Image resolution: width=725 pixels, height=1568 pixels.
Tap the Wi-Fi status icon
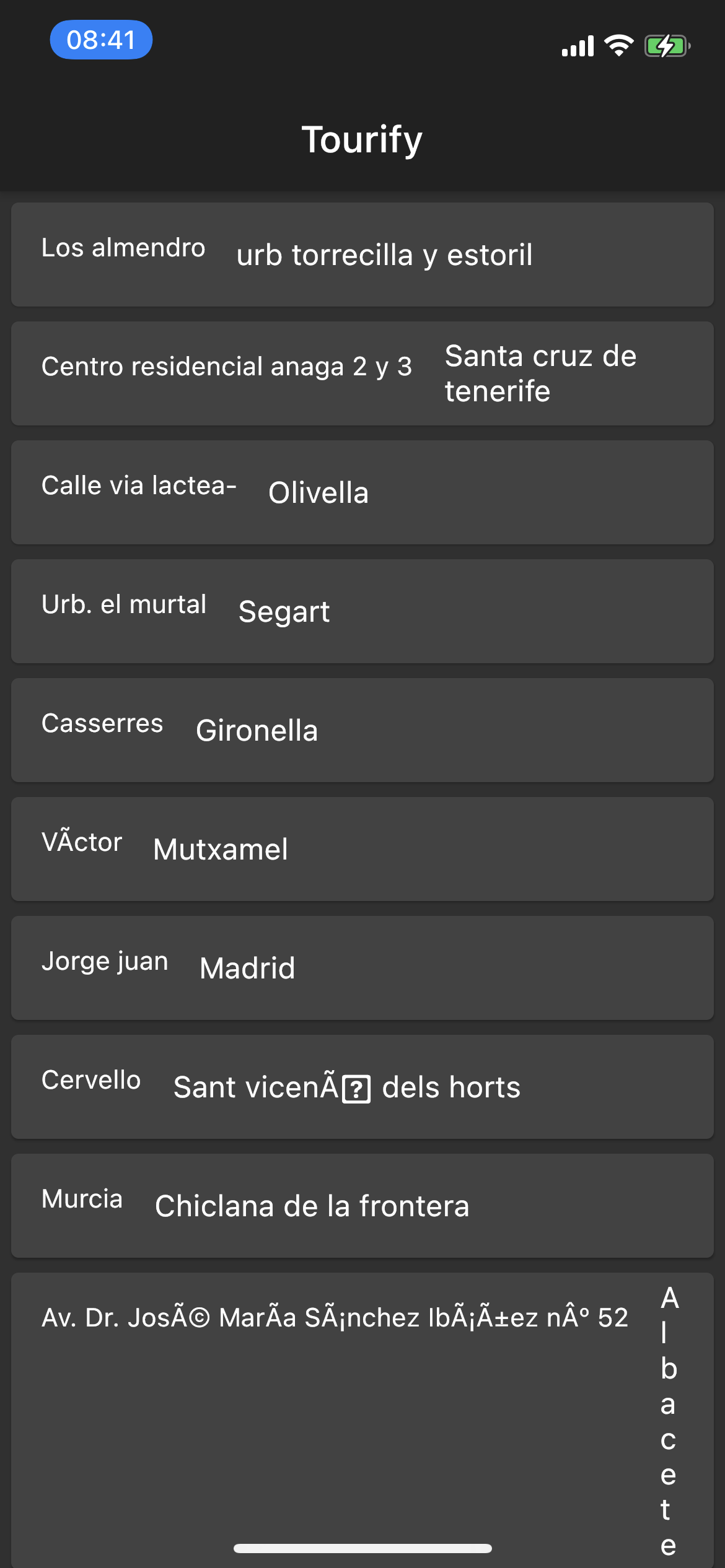pyautogui.click(x=618, y=45)
